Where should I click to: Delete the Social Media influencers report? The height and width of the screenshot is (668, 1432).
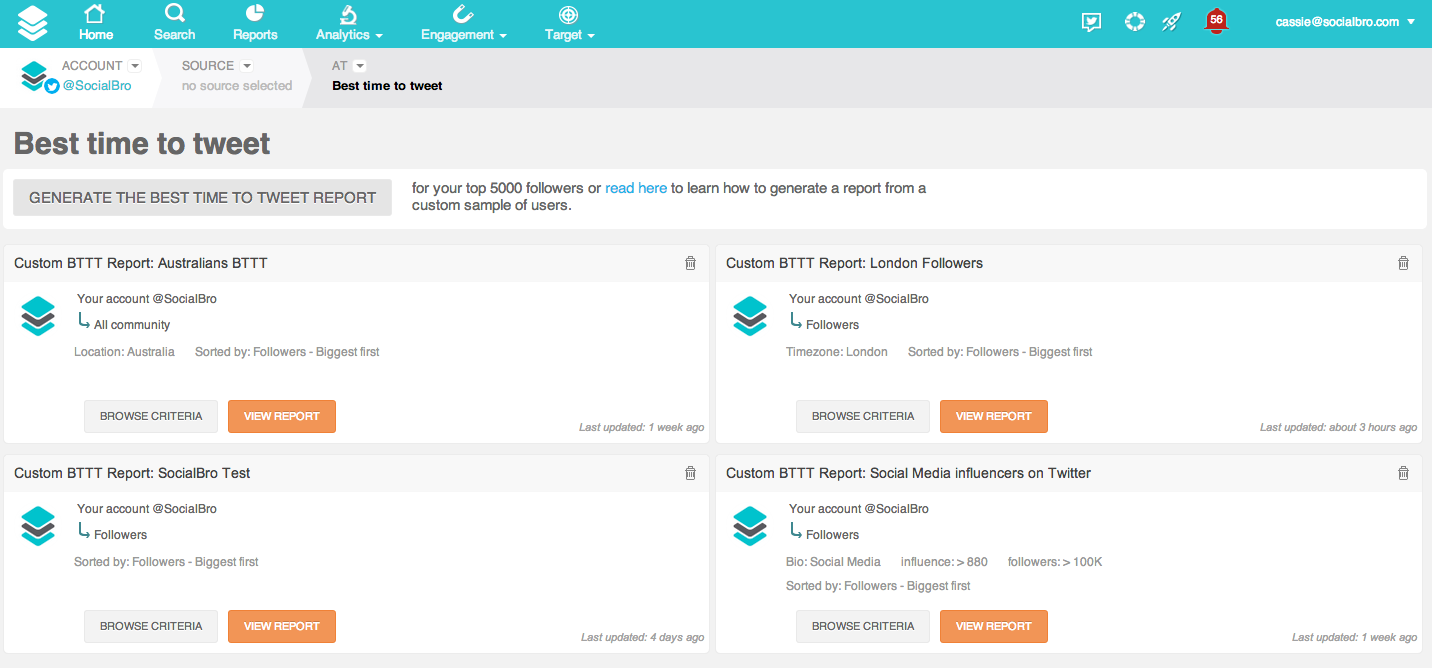point(1403,473)
